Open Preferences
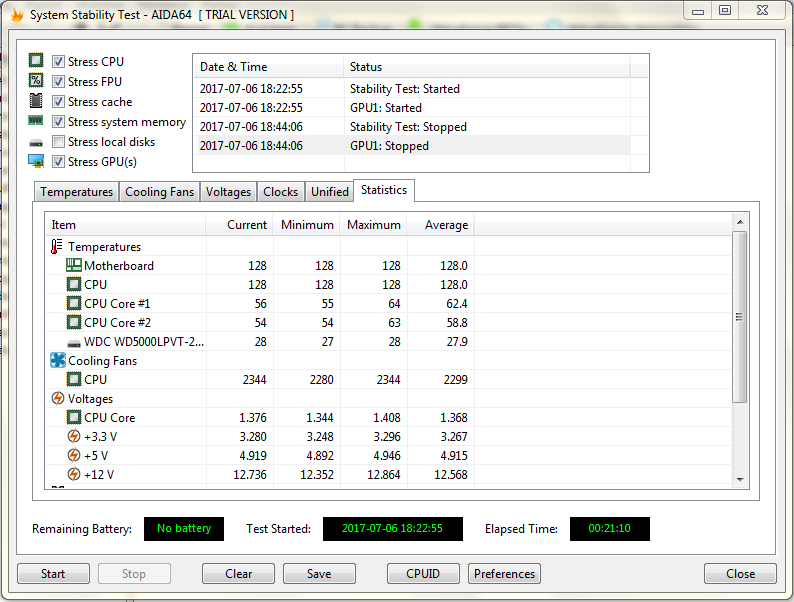This screenshot has height=602, width=794. point(504,574)
